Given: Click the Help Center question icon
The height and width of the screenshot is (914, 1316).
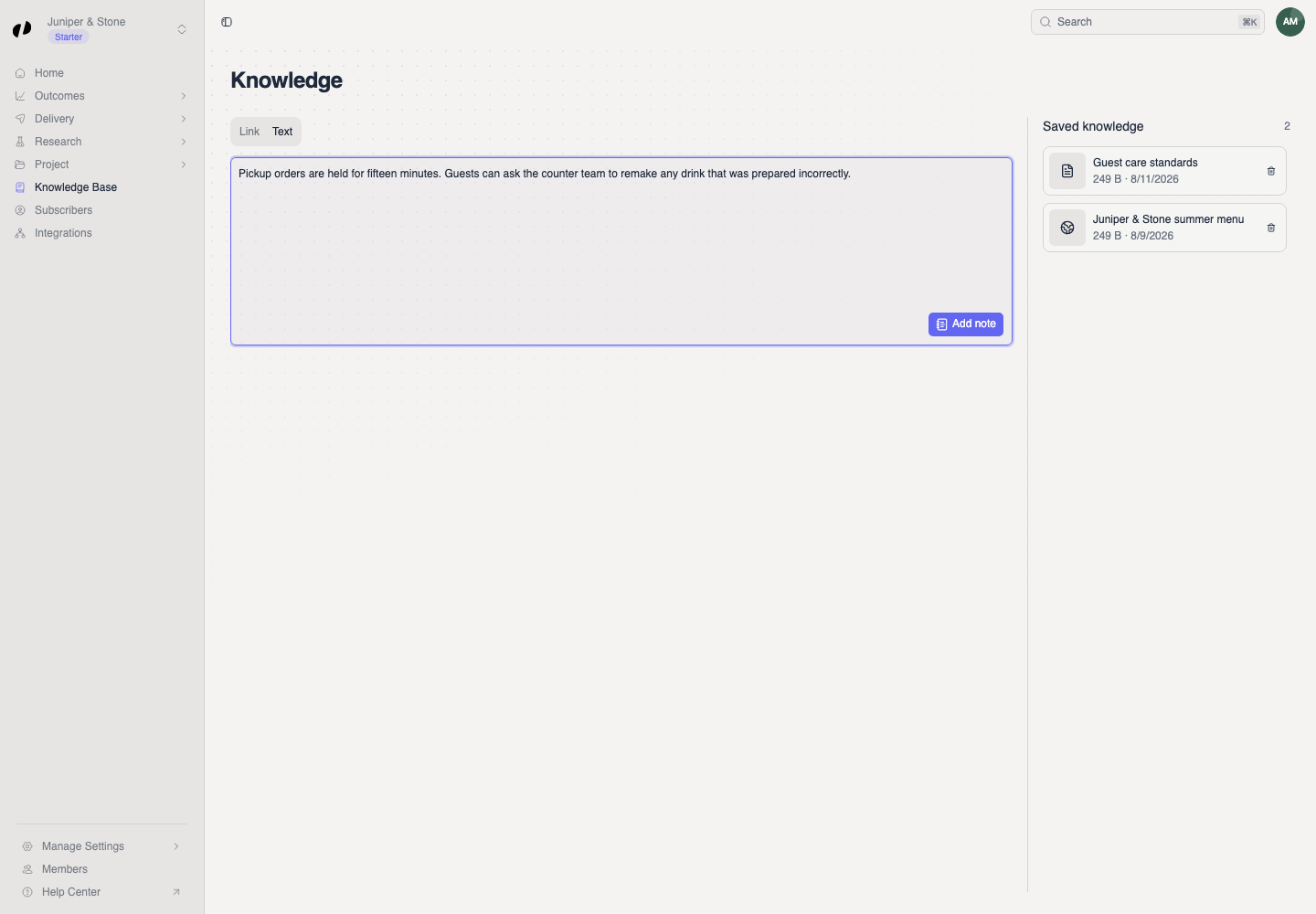Looking at the screenshot, I should (27, 892).
